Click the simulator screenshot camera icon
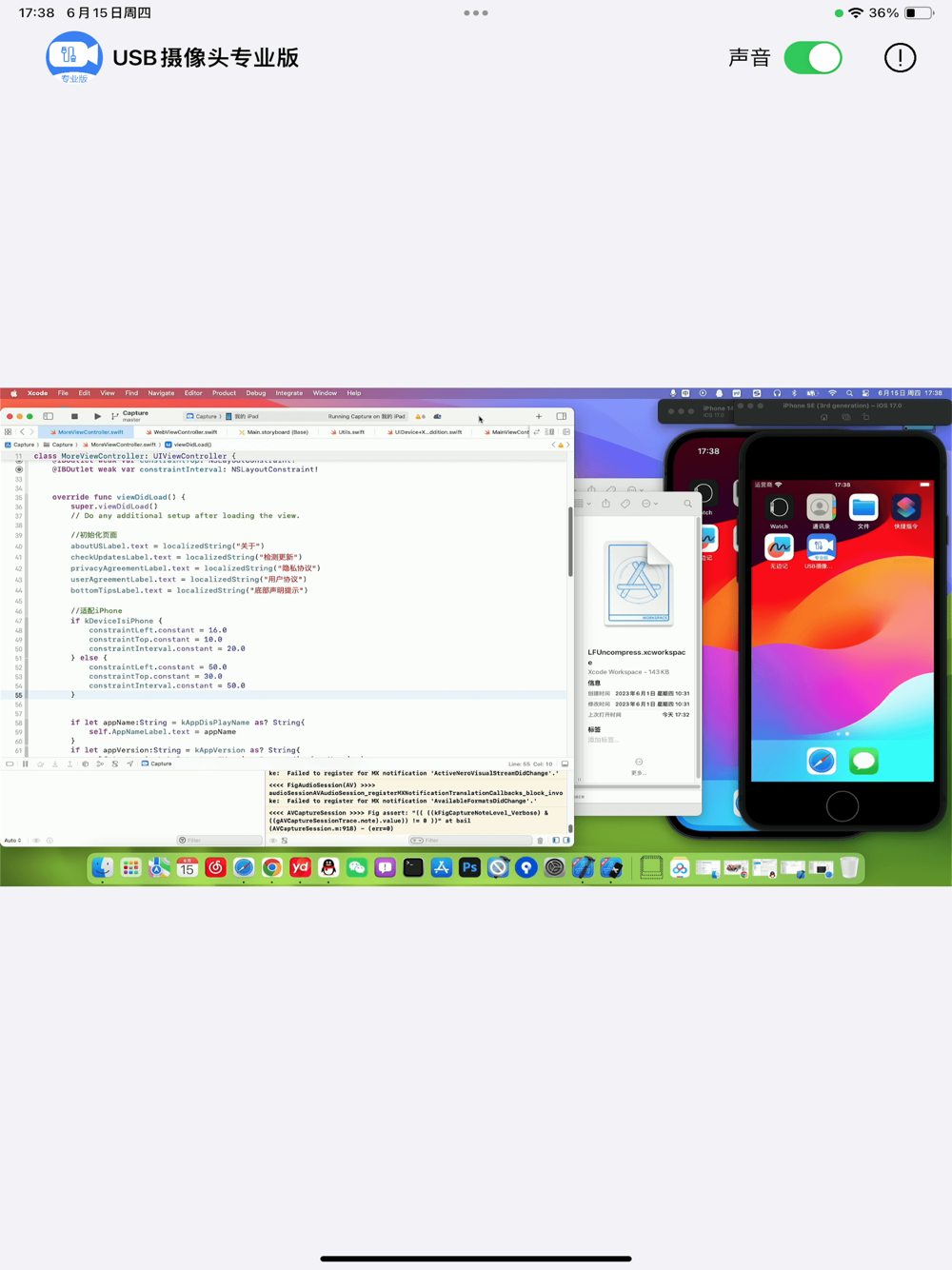This screenshot has width=952, height=1270. (x=845, y=417)
